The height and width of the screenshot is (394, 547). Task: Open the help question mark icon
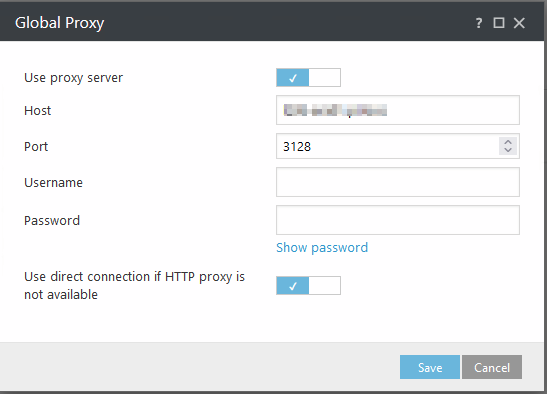(479, 23)
